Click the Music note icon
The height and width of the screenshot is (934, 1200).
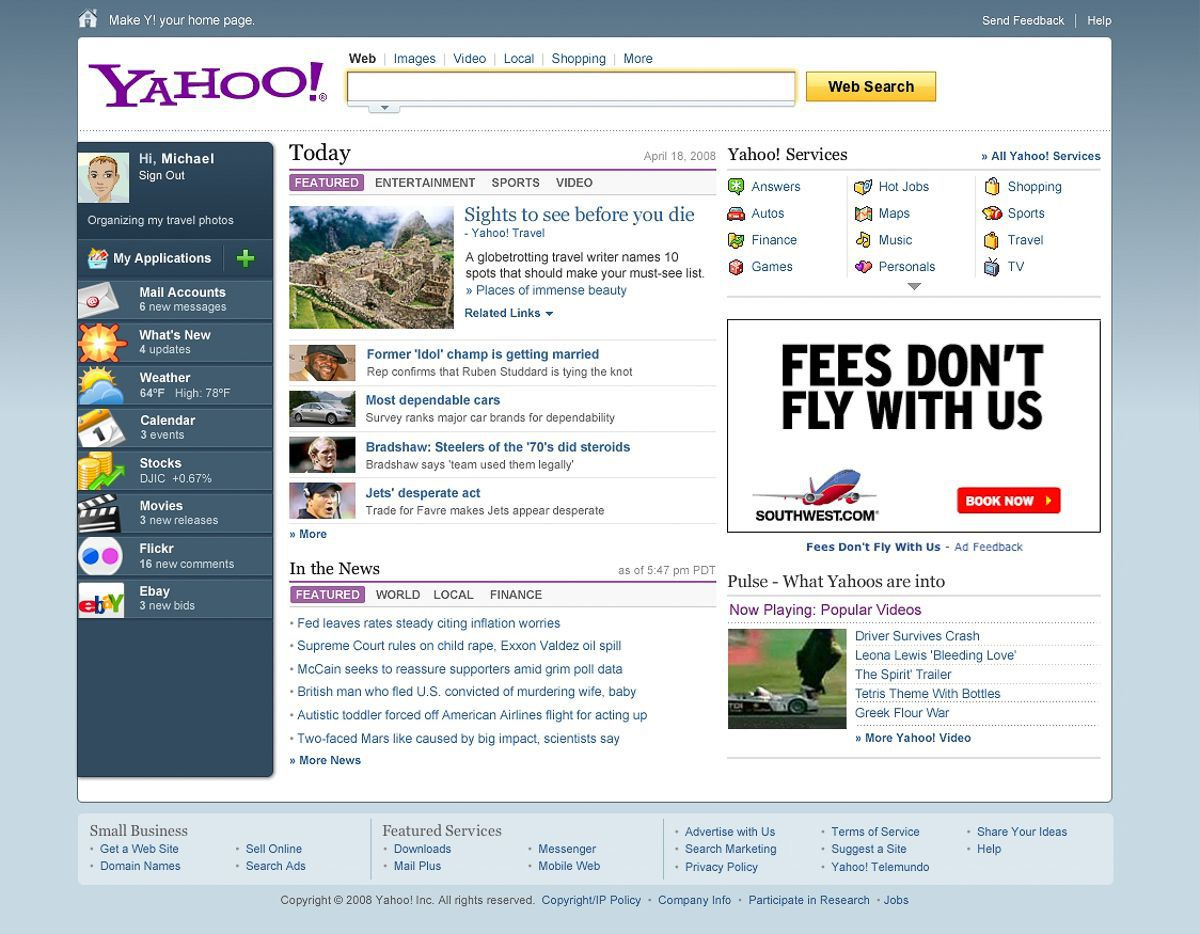coord(863,240)
